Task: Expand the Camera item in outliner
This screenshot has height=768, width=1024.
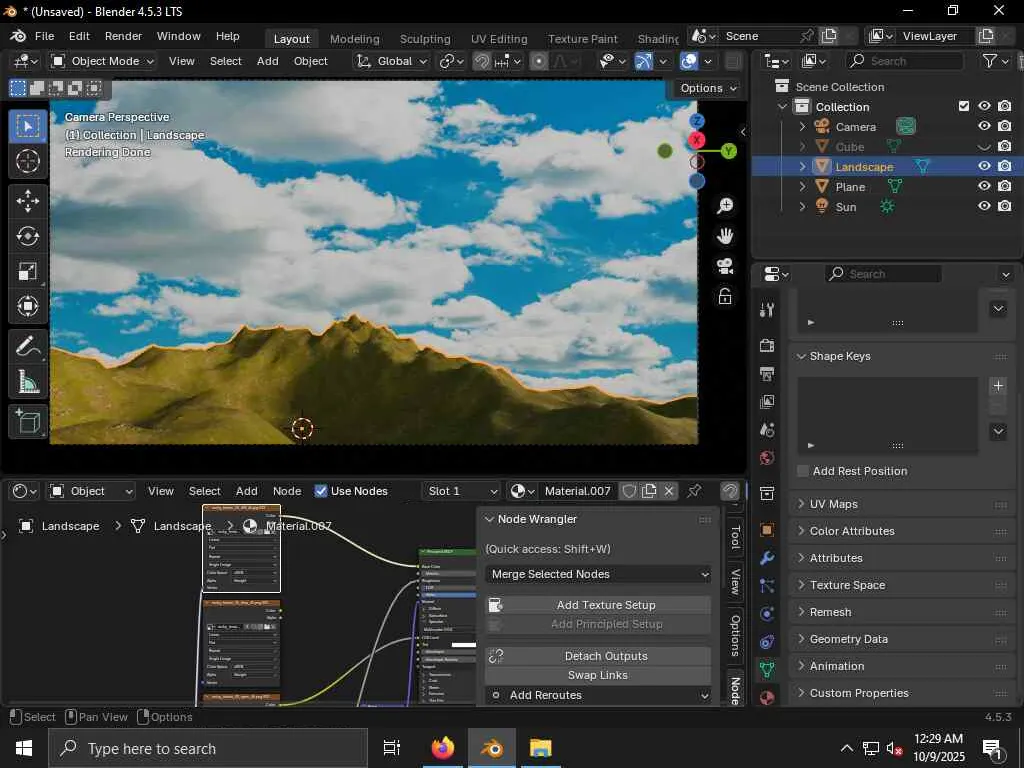Action: (802, 127)
